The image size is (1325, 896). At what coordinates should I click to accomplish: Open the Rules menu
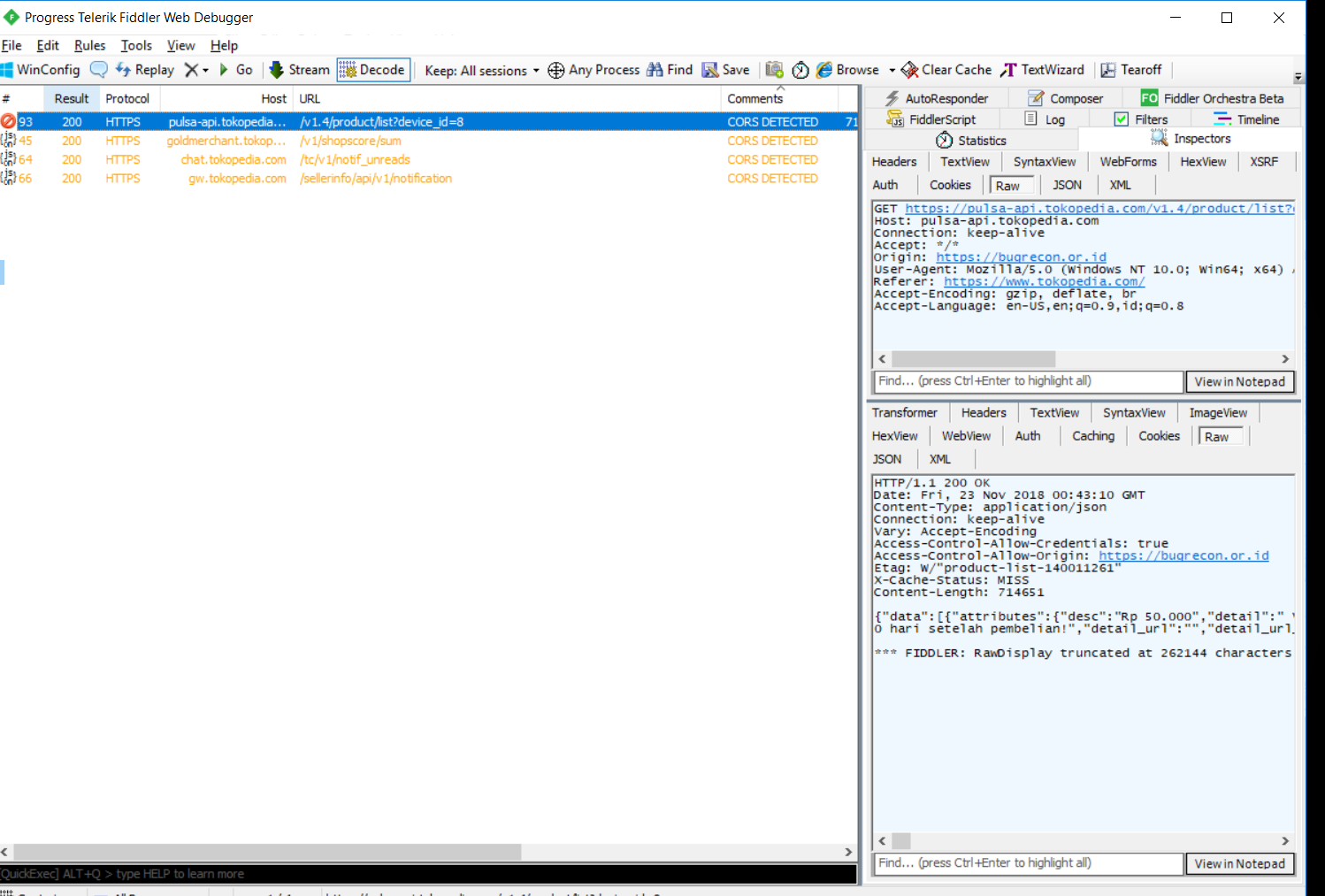click(x=89, y=45)
